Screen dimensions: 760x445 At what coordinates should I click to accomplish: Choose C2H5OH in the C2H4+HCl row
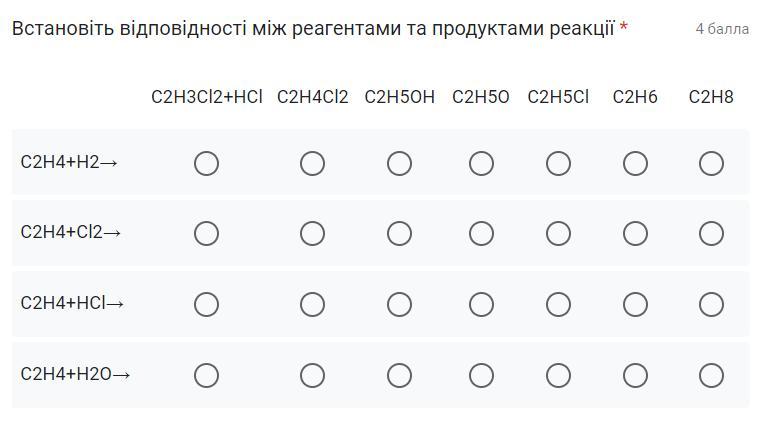[399, 304]
